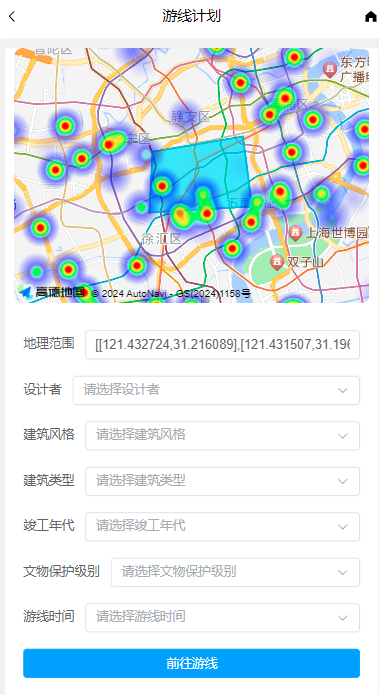Open the 文物保护级别 dropdown
The width and height of the screenshot is (379, 695).
click(x=235, y=572)
